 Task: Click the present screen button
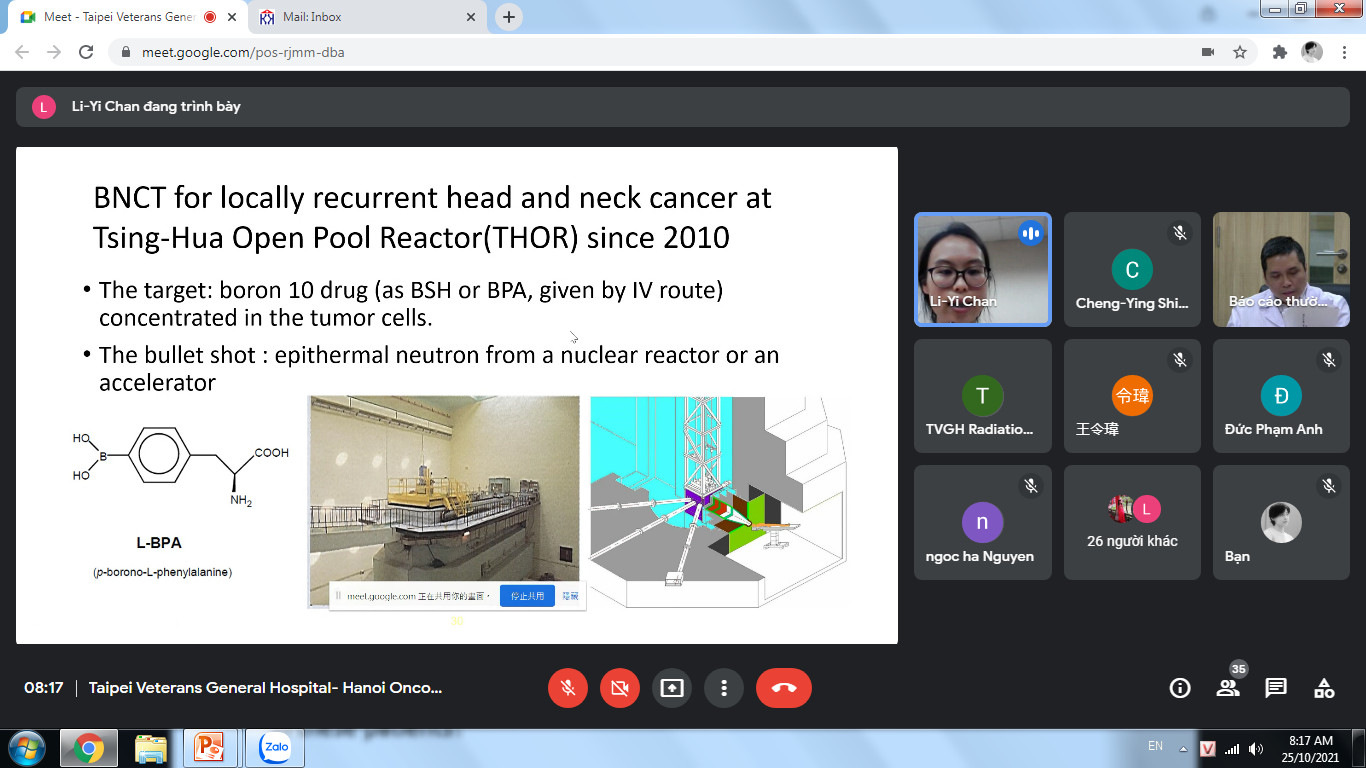click(x=671, y=688)
